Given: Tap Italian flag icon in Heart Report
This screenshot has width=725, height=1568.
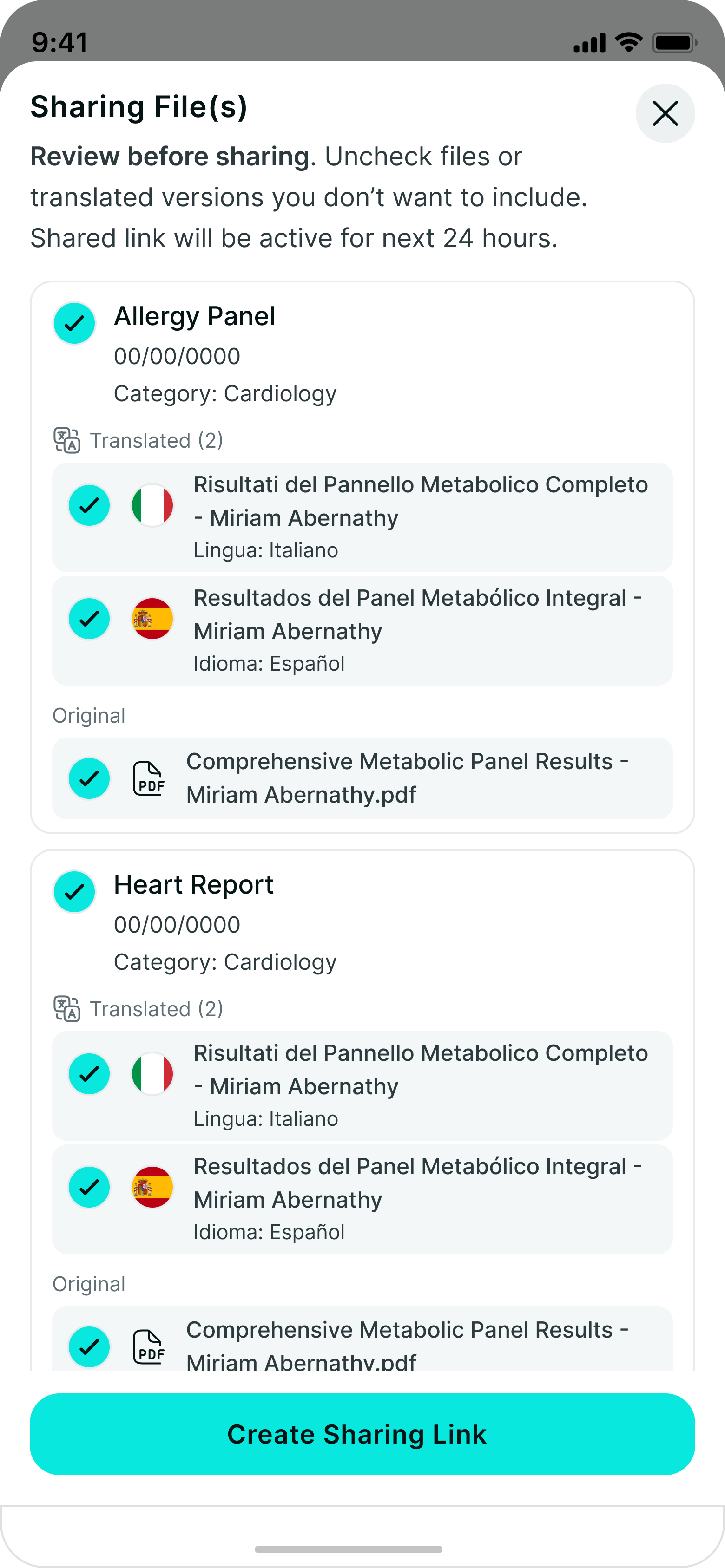Looking at the screenshot, I should point(152,1074).
